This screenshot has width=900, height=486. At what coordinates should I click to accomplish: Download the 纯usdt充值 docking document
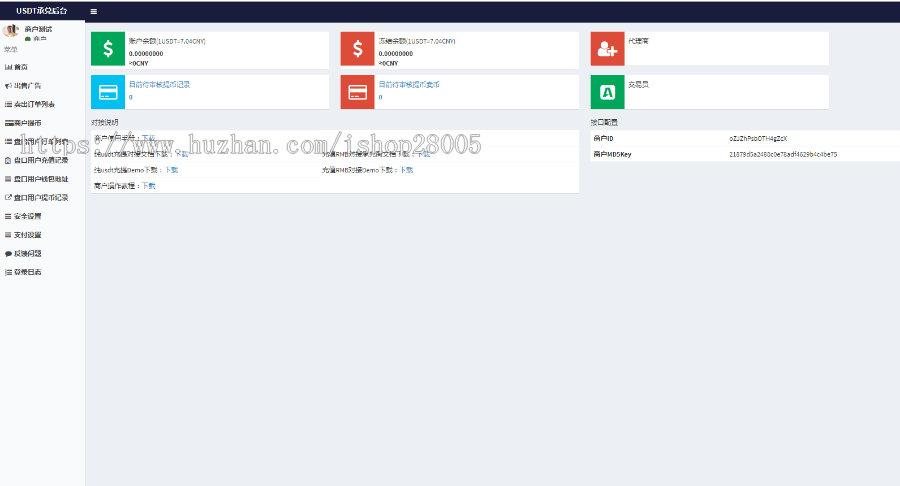click(181, 154)
